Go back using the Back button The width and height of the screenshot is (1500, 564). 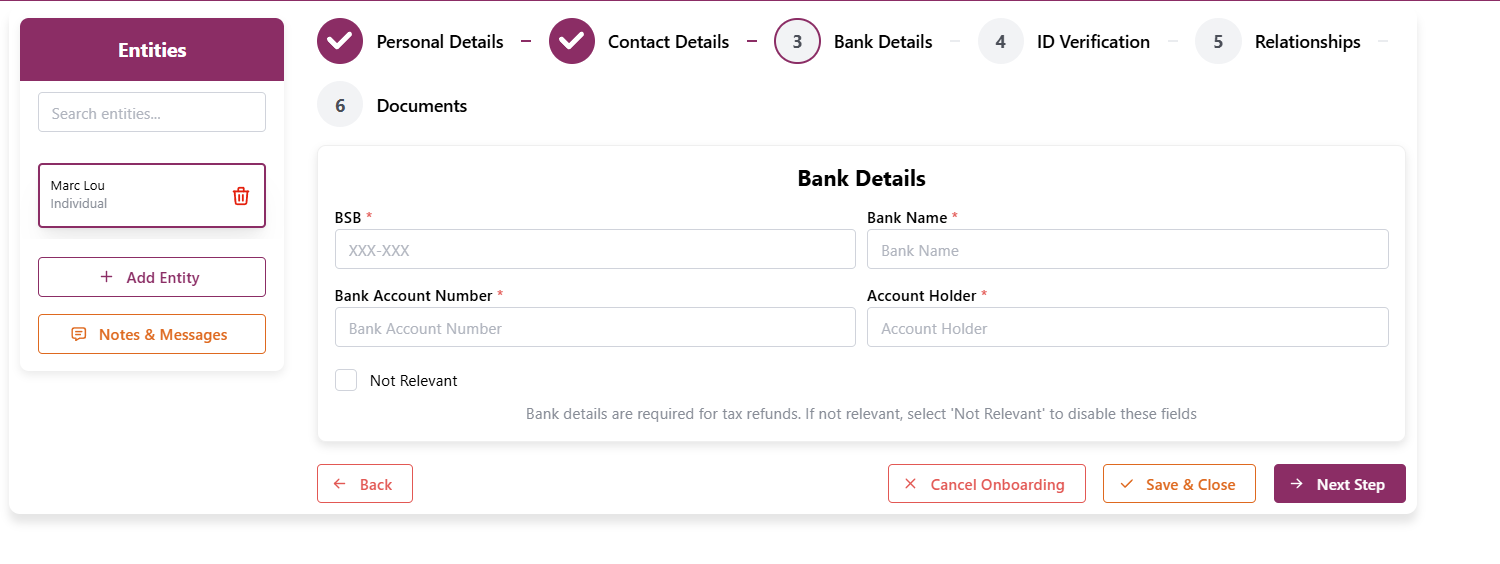(x=365, y=484)
